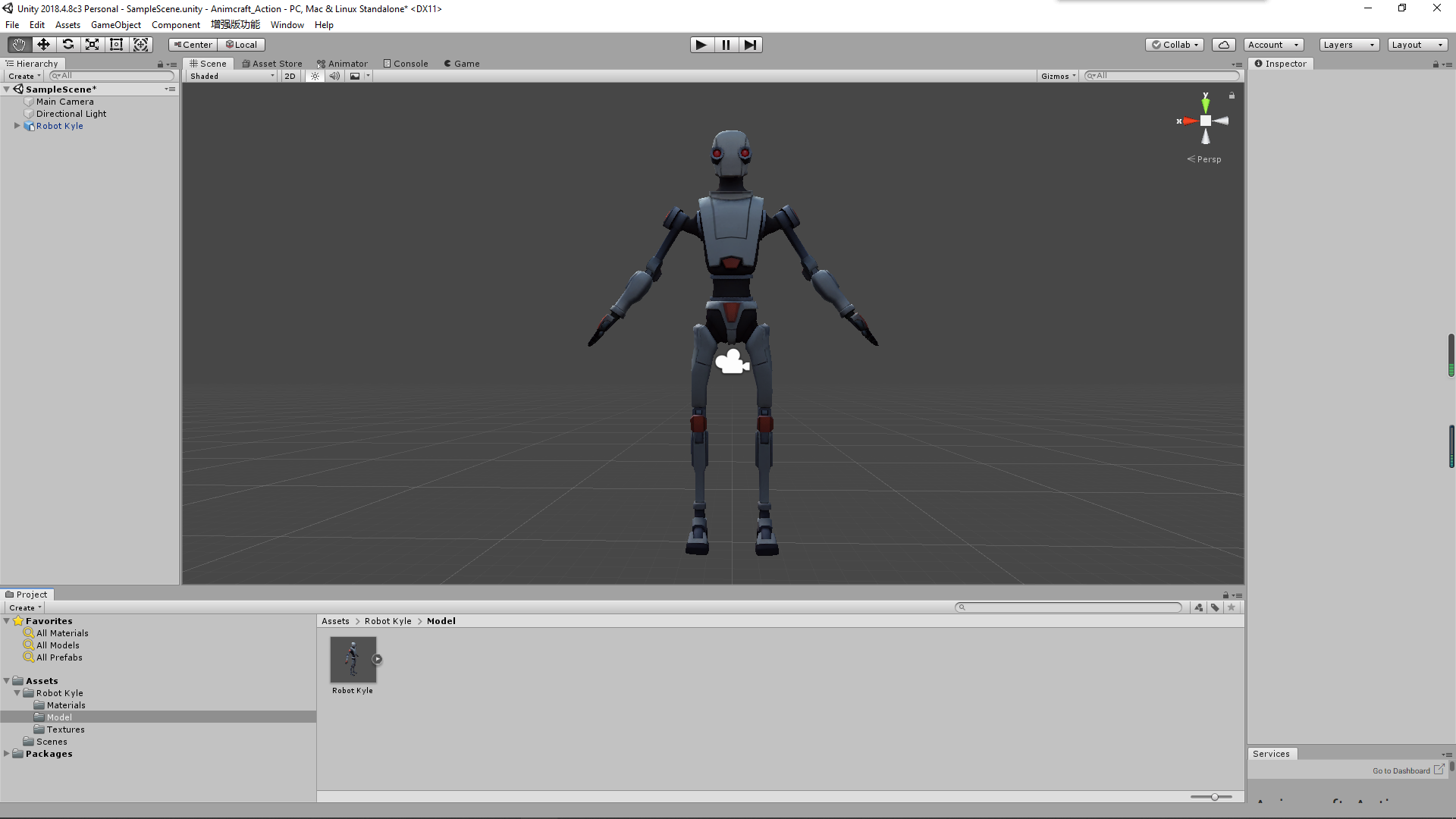Toggle Center pivot mode button
Viewport: 1456px width, 819px height.
(x=193, y=45)
